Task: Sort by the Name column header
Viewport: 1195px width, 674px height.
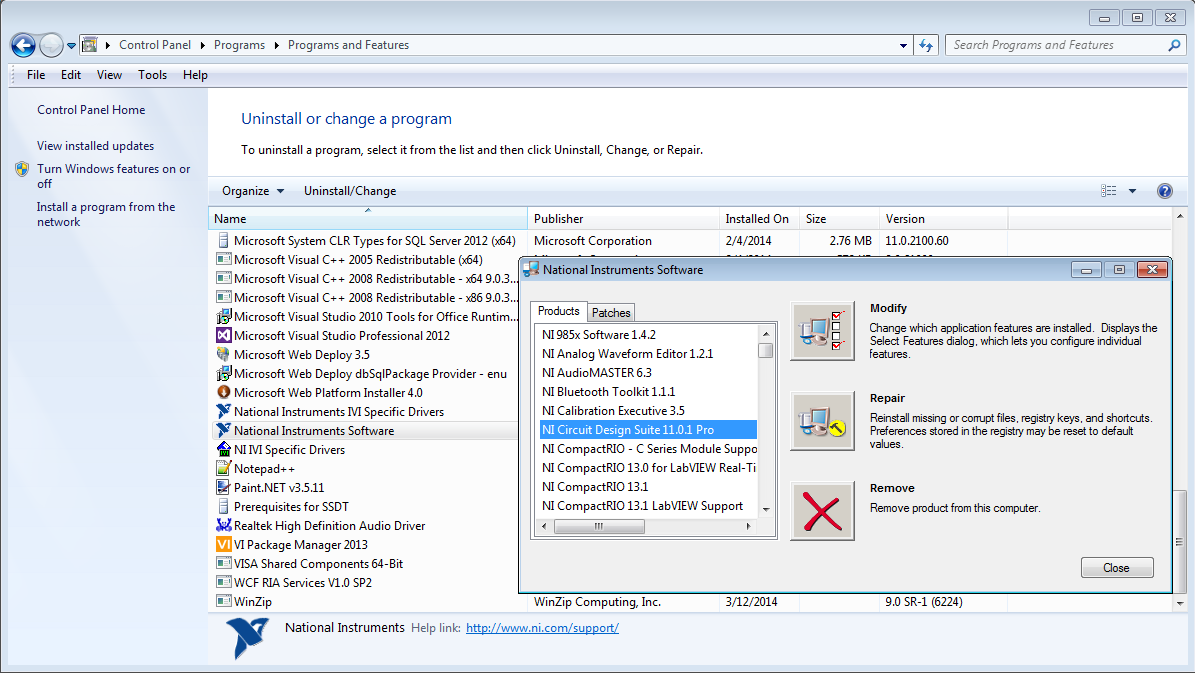Action: tap(367, 219)
